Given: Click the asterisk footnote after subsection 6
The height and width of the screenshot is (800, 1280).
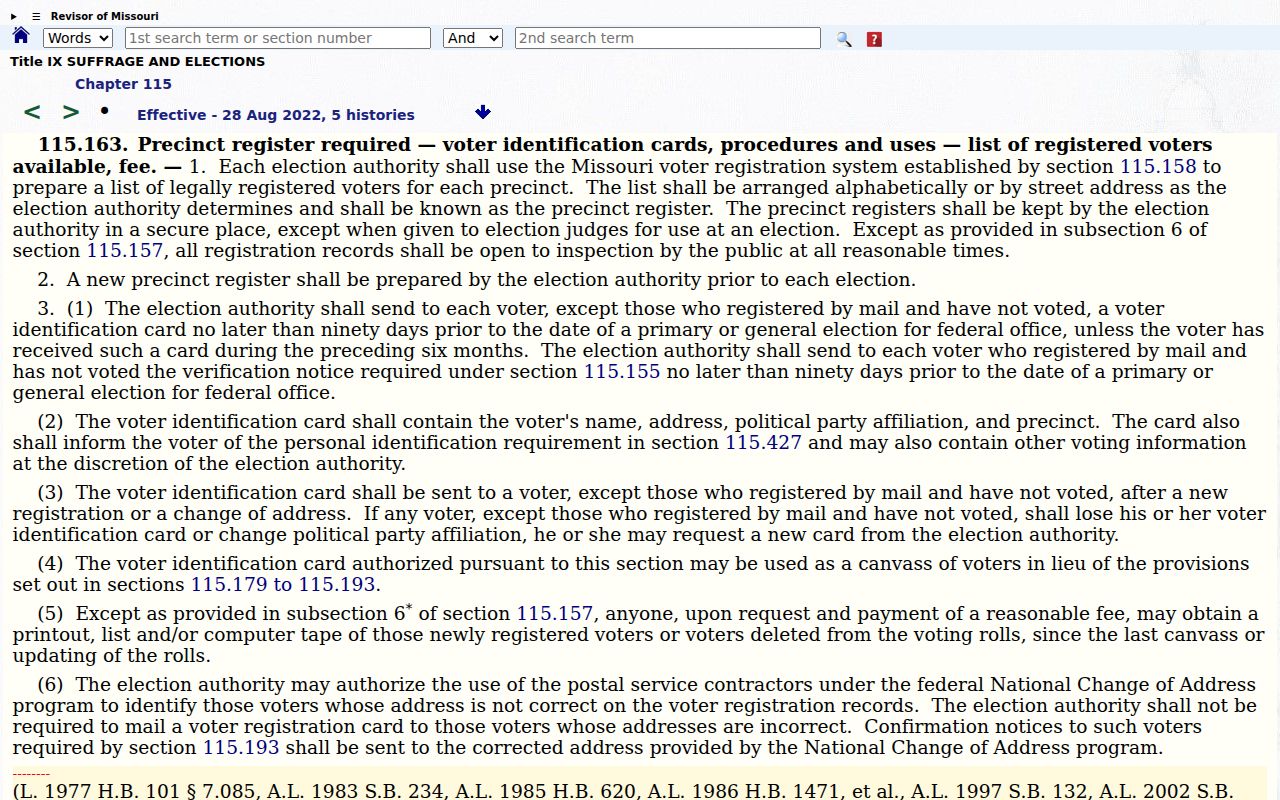Looking at the screenshot, I should pyautogui.click(x=409, y=607).
